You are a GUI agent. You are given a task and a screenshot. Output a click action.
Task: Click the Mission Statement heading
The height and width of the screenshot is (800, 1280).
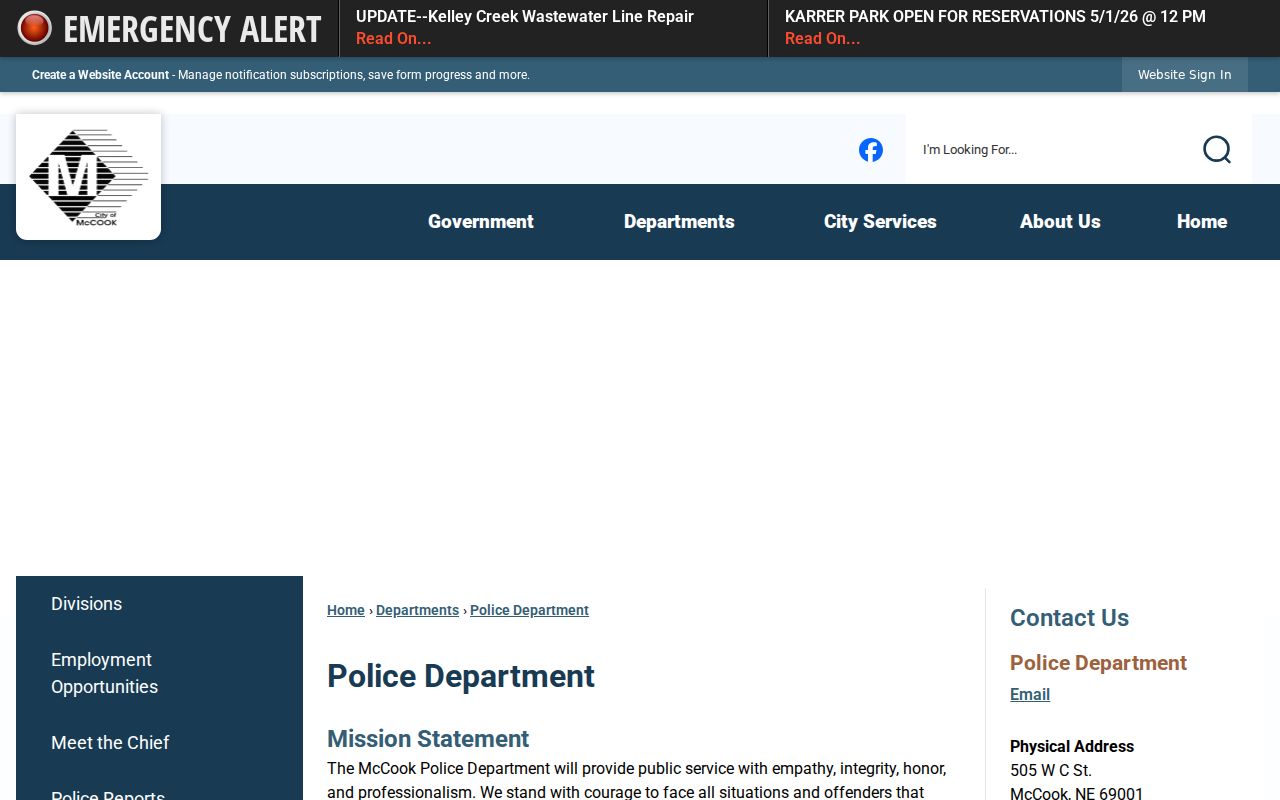(x=428, y=739)
